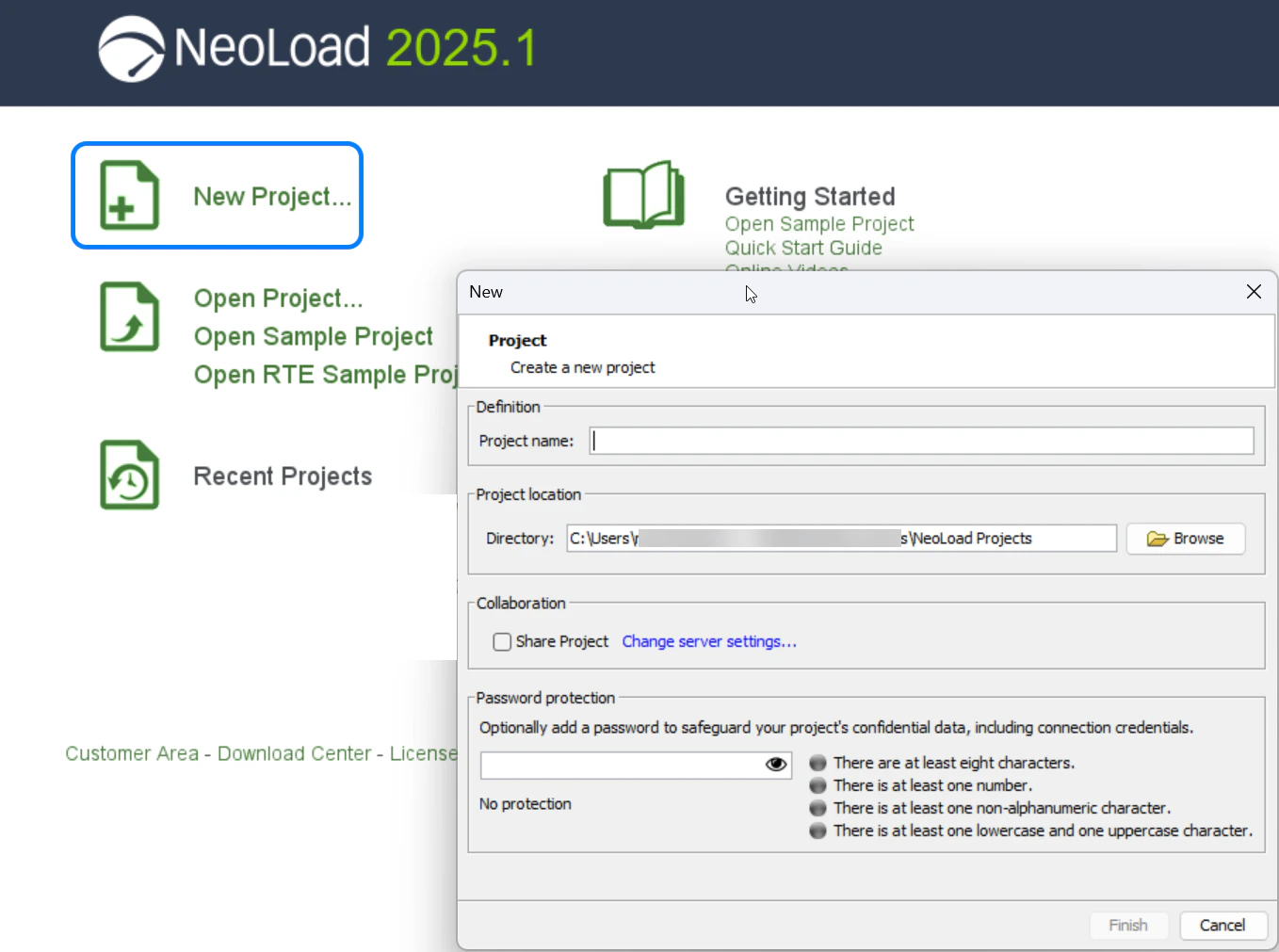
Task: Visit the Customer Area link
Action: tap(132, 753)
